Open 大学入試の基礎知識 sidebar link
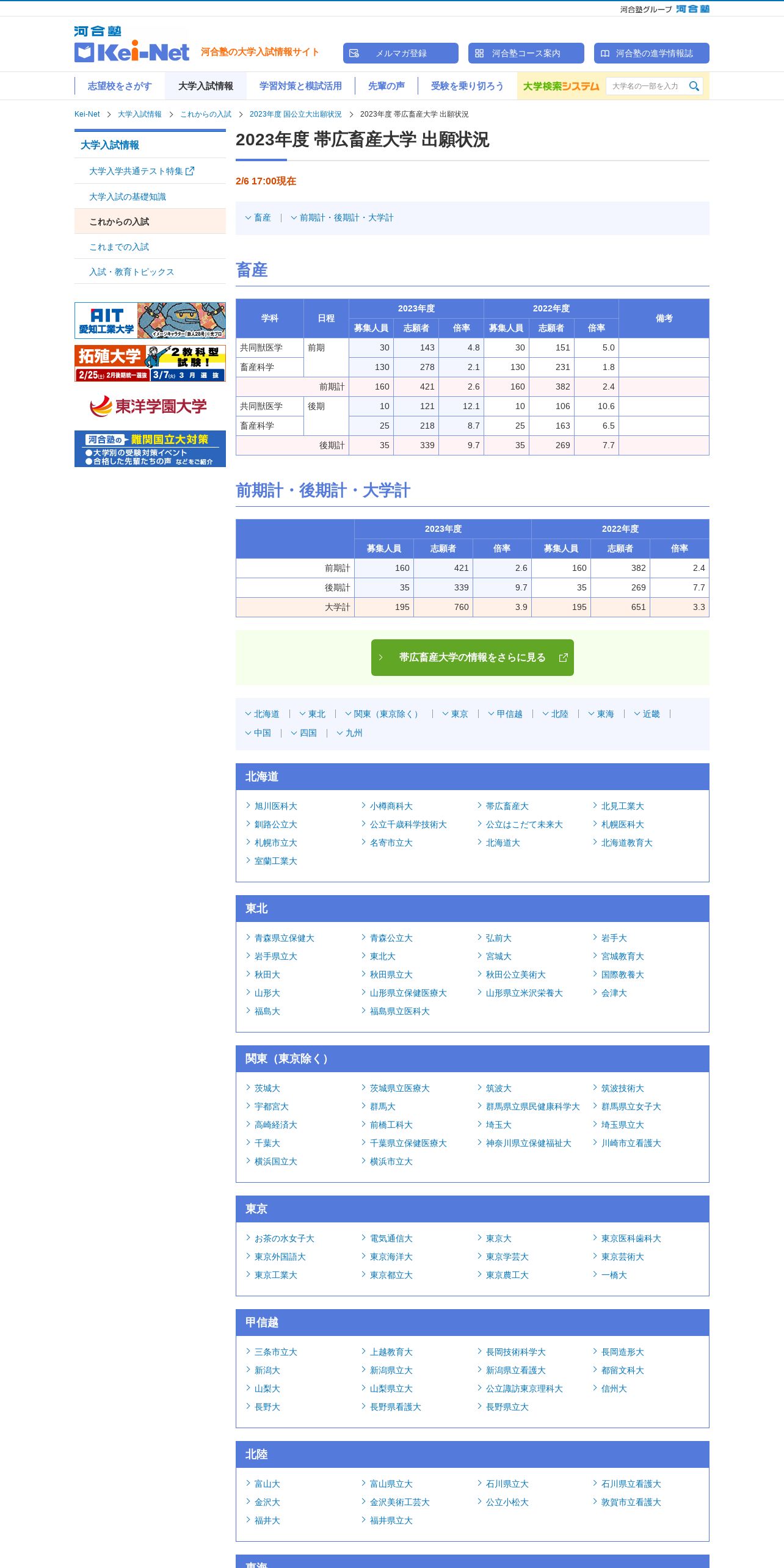The height and width of the screenshot is (1568, 784). 150,197
